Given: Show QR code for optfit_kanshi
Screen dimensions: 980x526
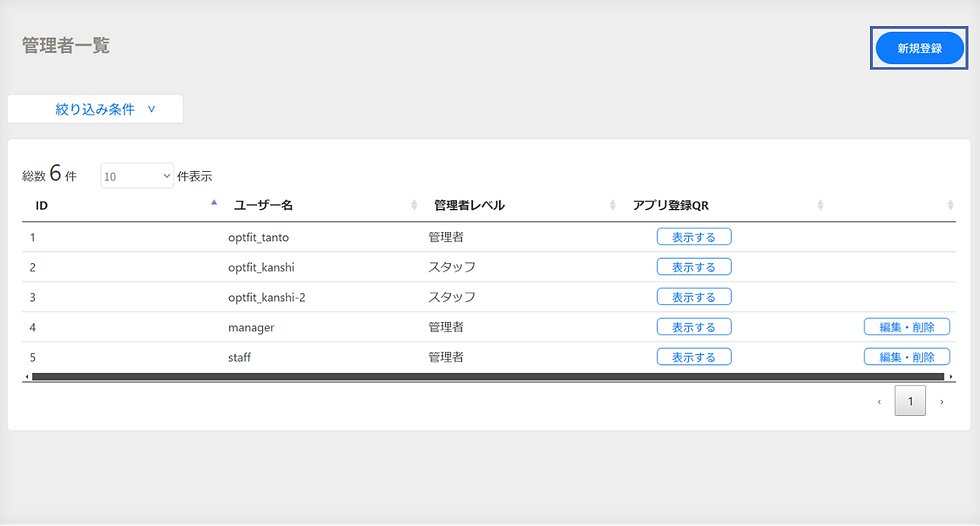Looking at the screenshot, I should [x=694, y=267].
